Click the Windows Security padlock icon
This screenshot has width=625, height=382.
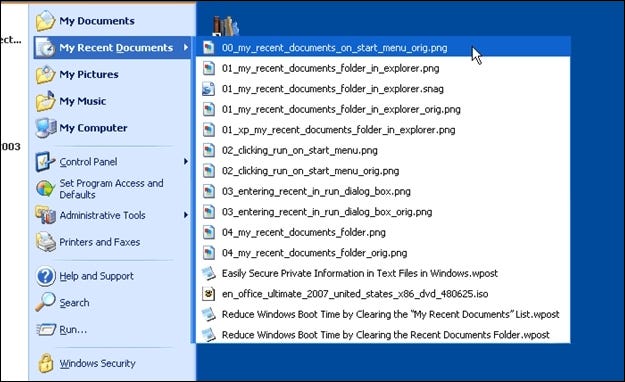pyautogui.click(x=46, y=363)
